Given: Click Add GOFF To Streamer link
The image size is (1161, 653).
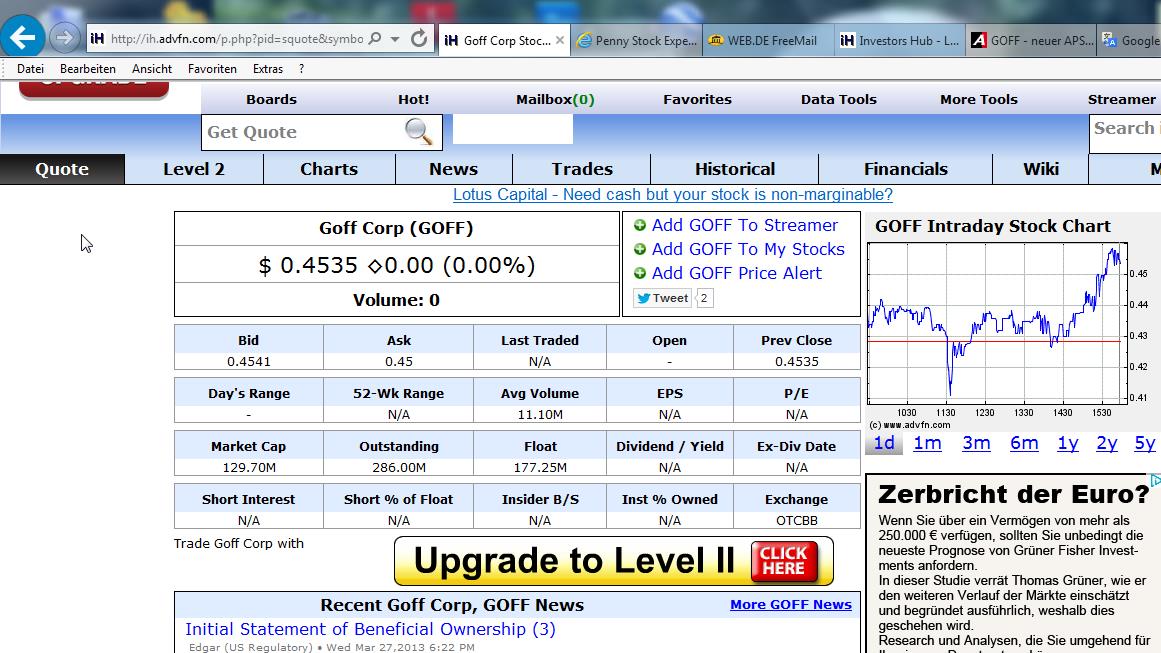Looking at the screenshot, I should [745, 225].
